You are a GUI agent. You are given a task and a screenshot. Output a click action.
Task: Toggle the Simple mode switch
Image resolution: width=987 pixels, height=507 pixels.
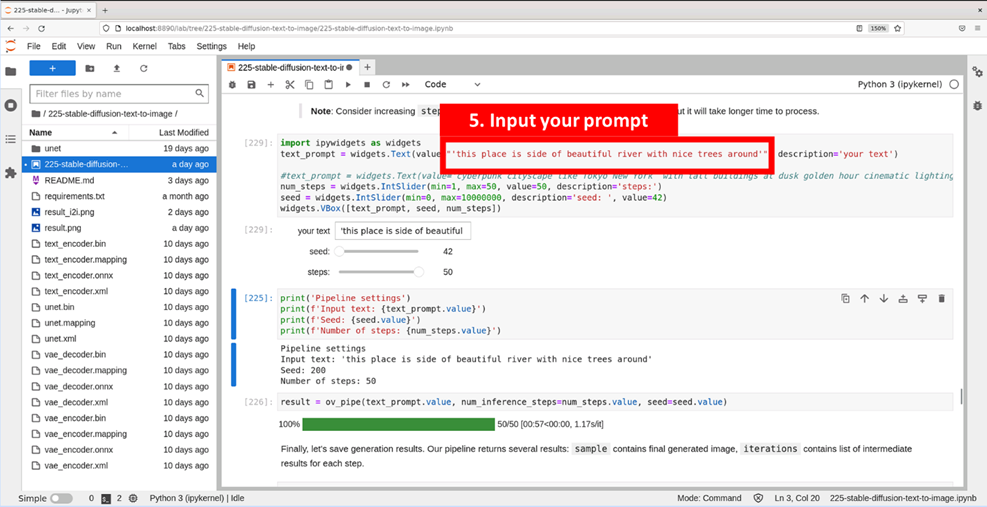coord(61,498)
